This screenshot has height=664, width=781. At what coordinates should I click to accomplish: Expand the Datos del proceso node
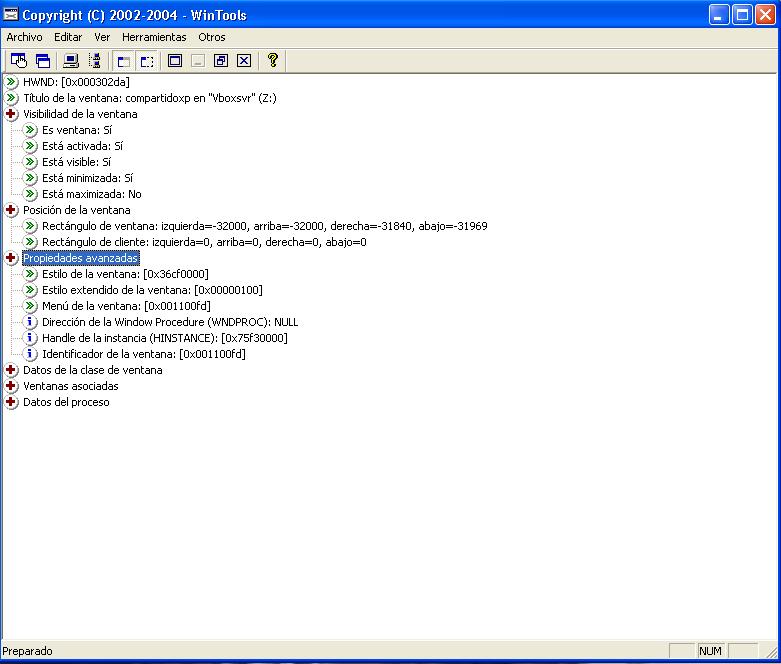coord(11,402)
